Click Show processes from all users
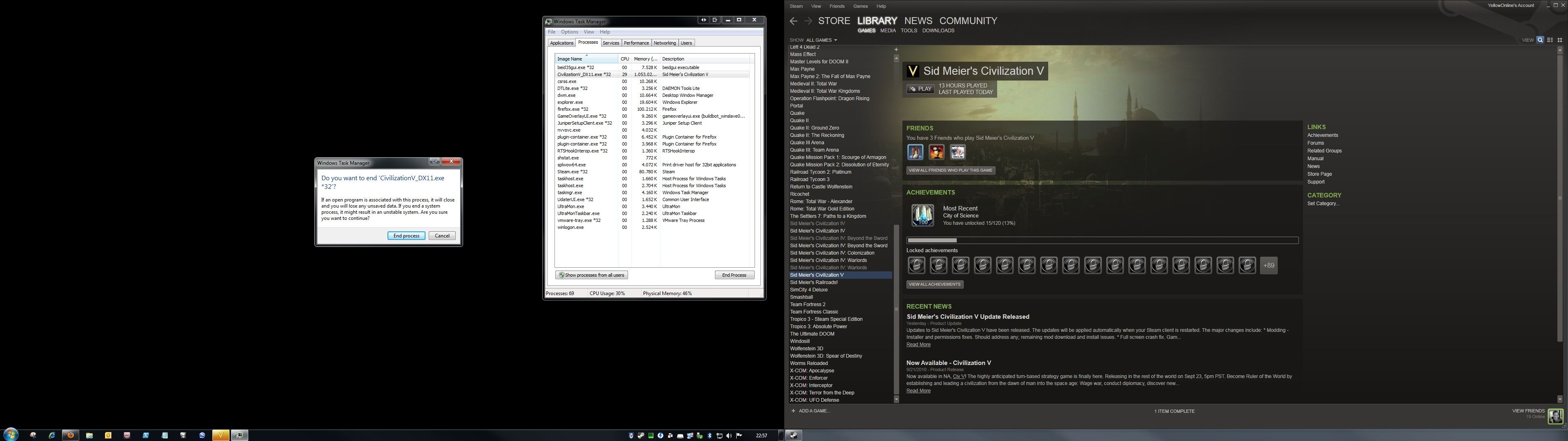The height and width of the screenshot is (441, 1568). [591, 275]
